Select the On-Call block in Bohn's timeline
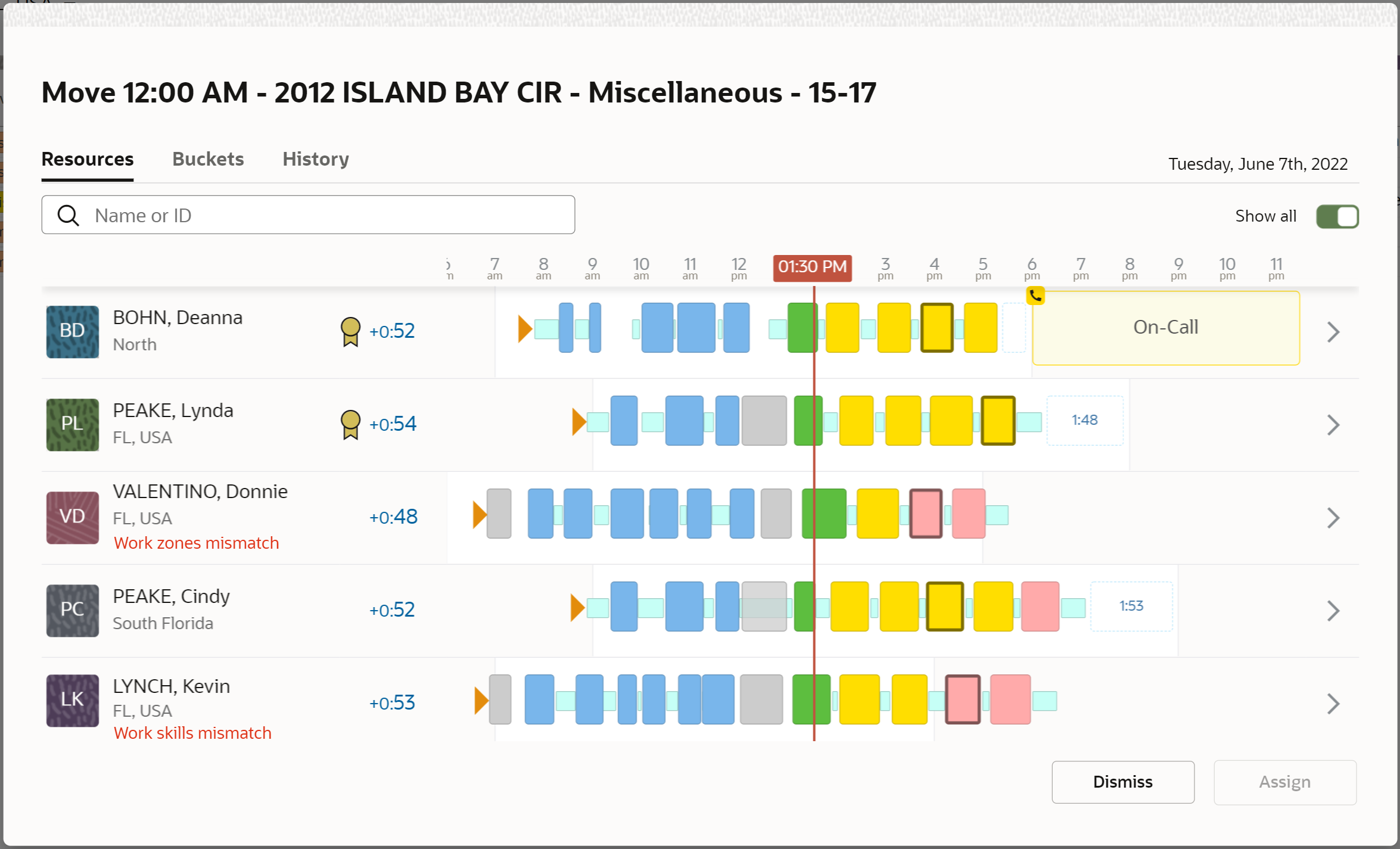The height and width of the screenshot is (849, 1400). [1165, 328]
